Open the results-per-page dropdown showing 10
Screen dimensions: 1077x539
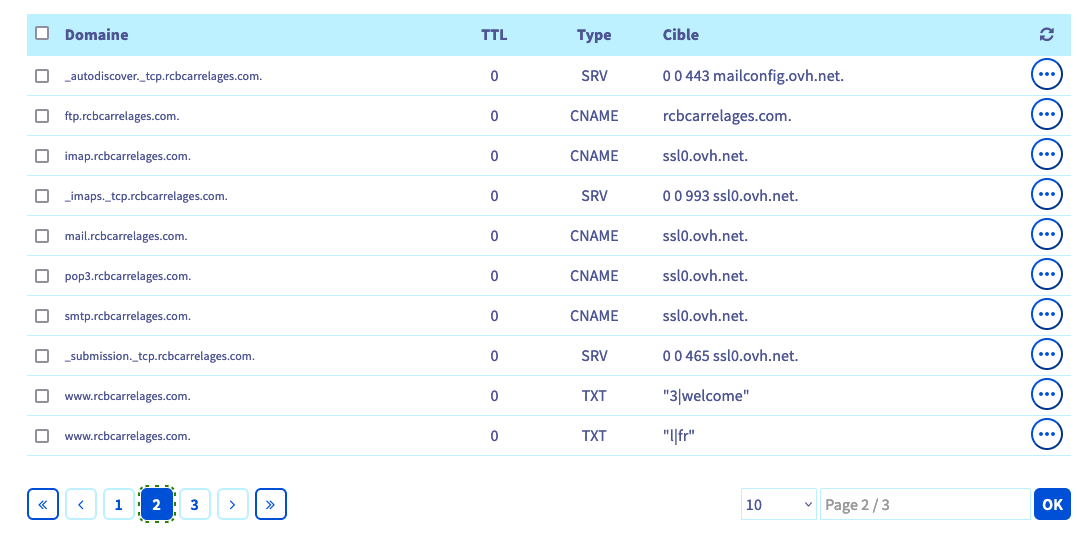click(779, 505)
